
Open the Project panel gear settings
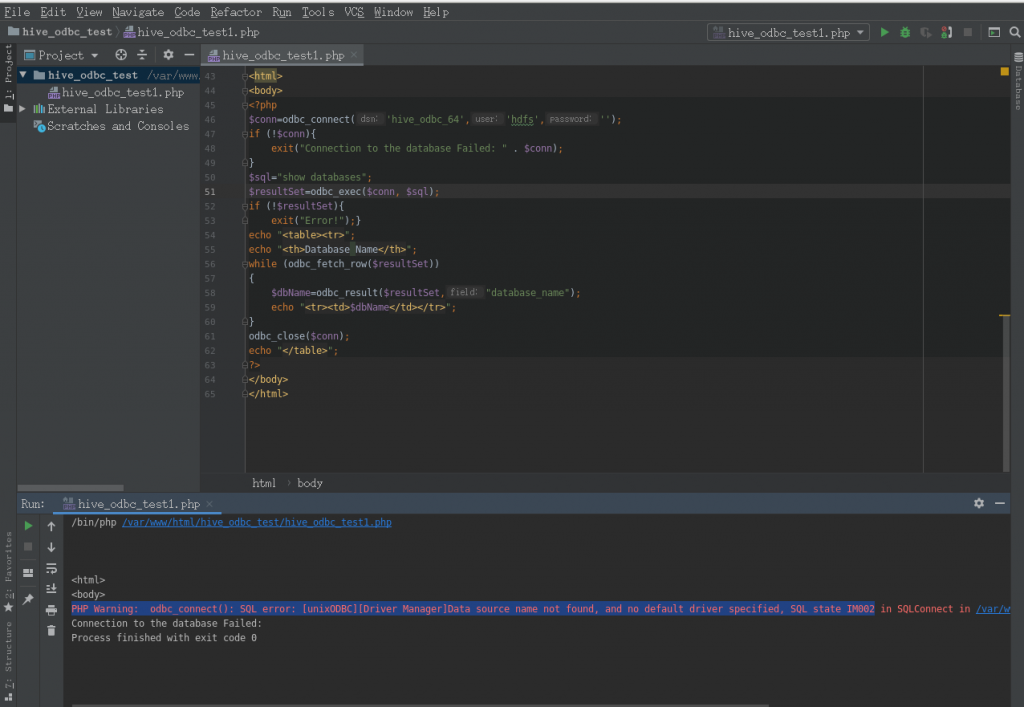168,55
